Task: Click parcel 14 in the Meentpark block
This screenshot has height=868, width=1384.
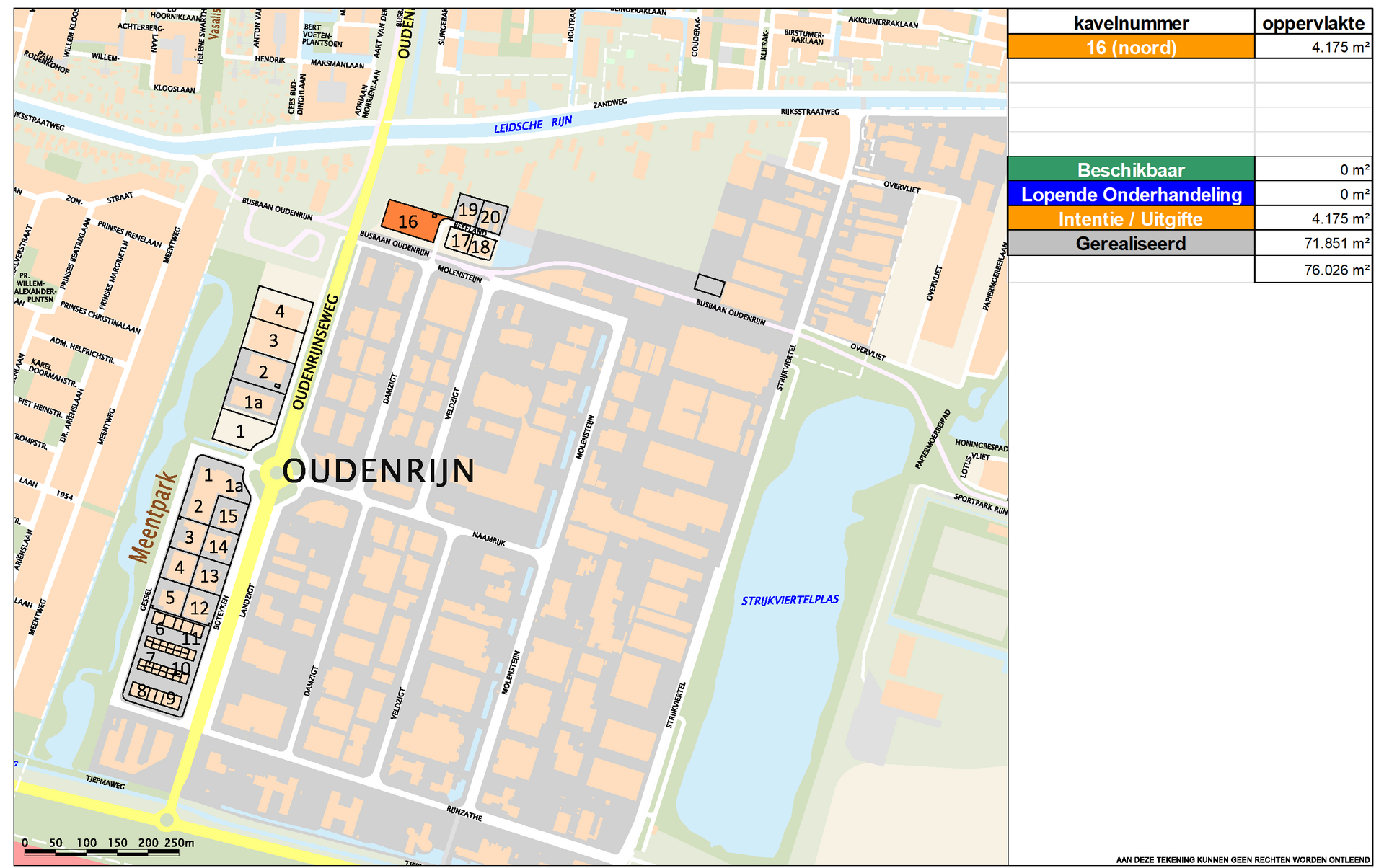Action: tap(219, 546)
